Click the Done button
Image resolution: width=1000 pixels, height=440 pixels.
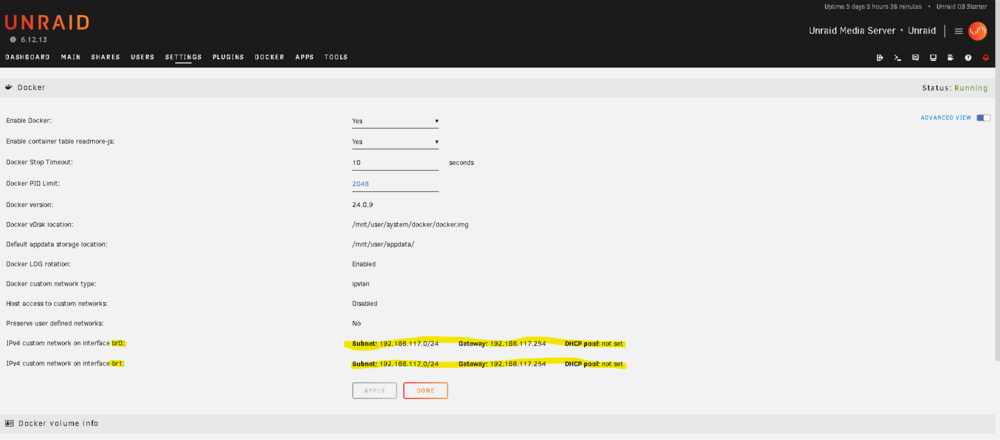425,390
